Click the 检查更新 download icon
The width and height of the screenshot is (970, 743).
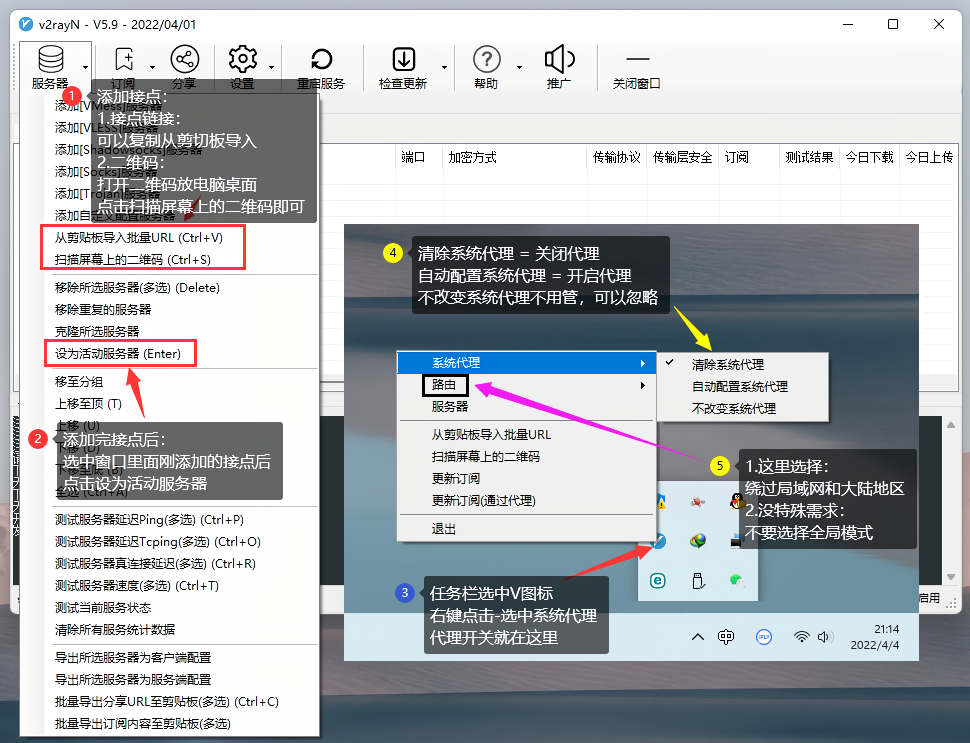point(404,60)
